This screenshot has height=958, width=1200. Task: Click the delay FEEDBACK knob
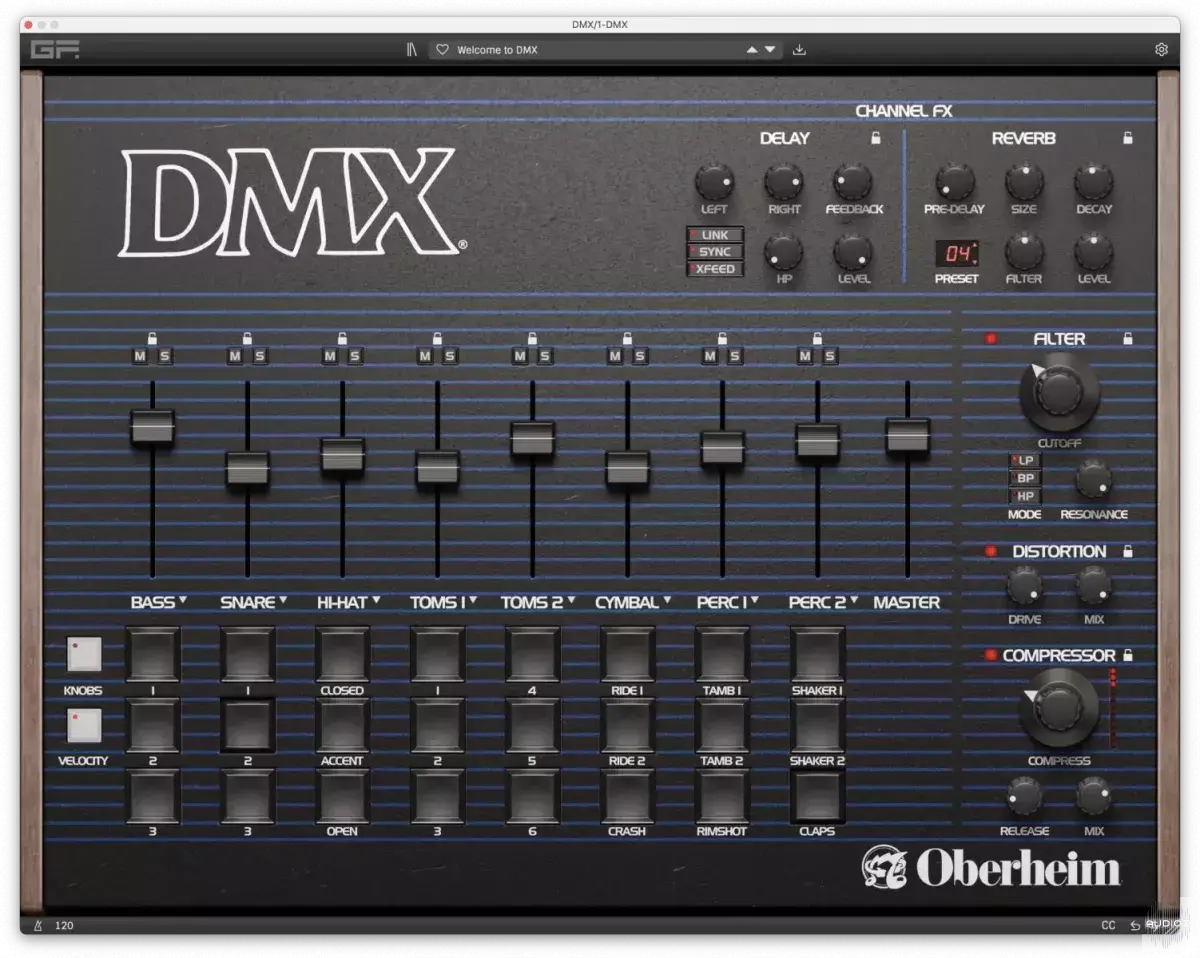point(852,182)
